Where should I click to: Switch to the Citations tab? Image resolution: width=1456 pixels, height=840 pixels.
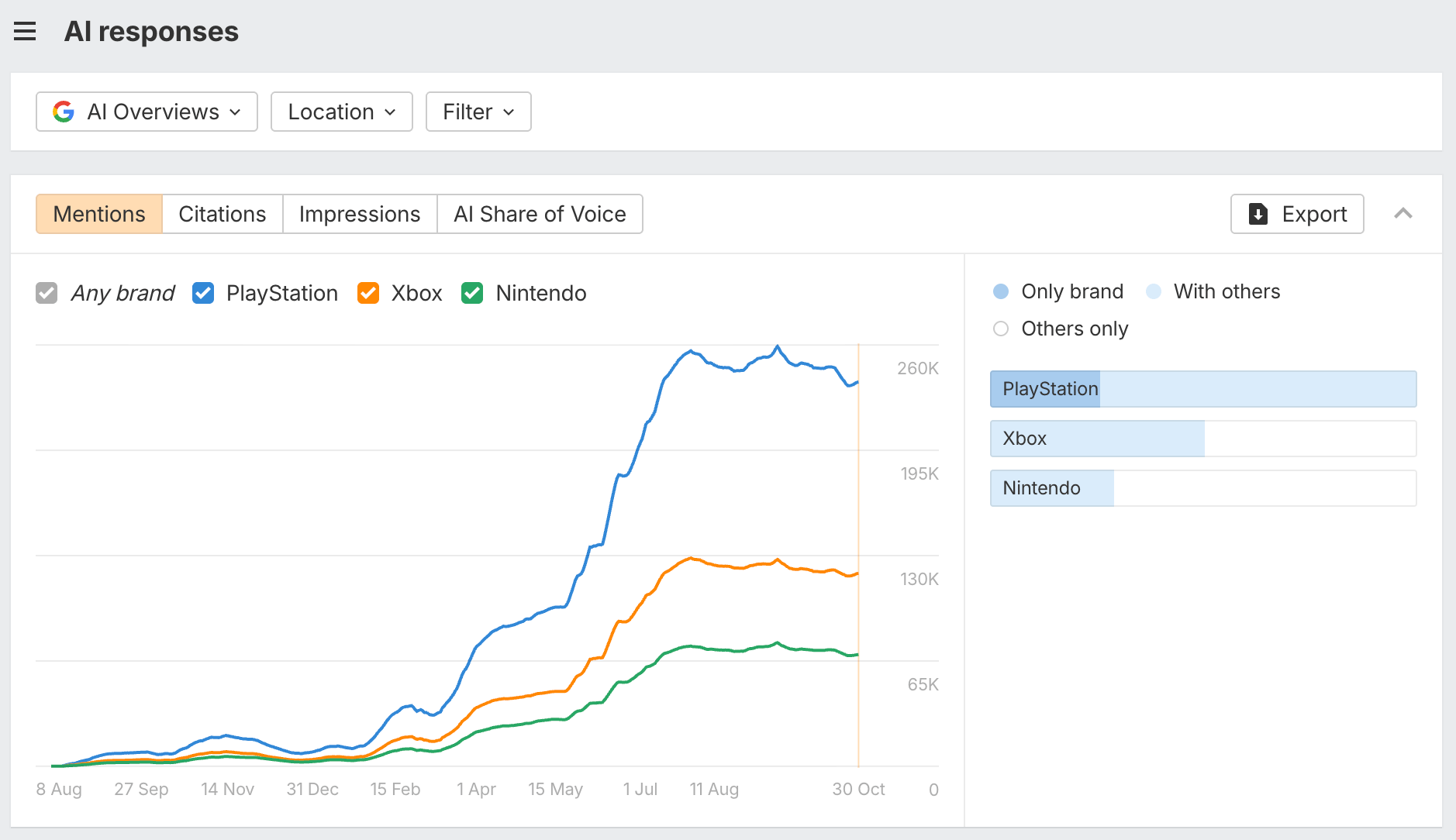click(x=222, y=214)
